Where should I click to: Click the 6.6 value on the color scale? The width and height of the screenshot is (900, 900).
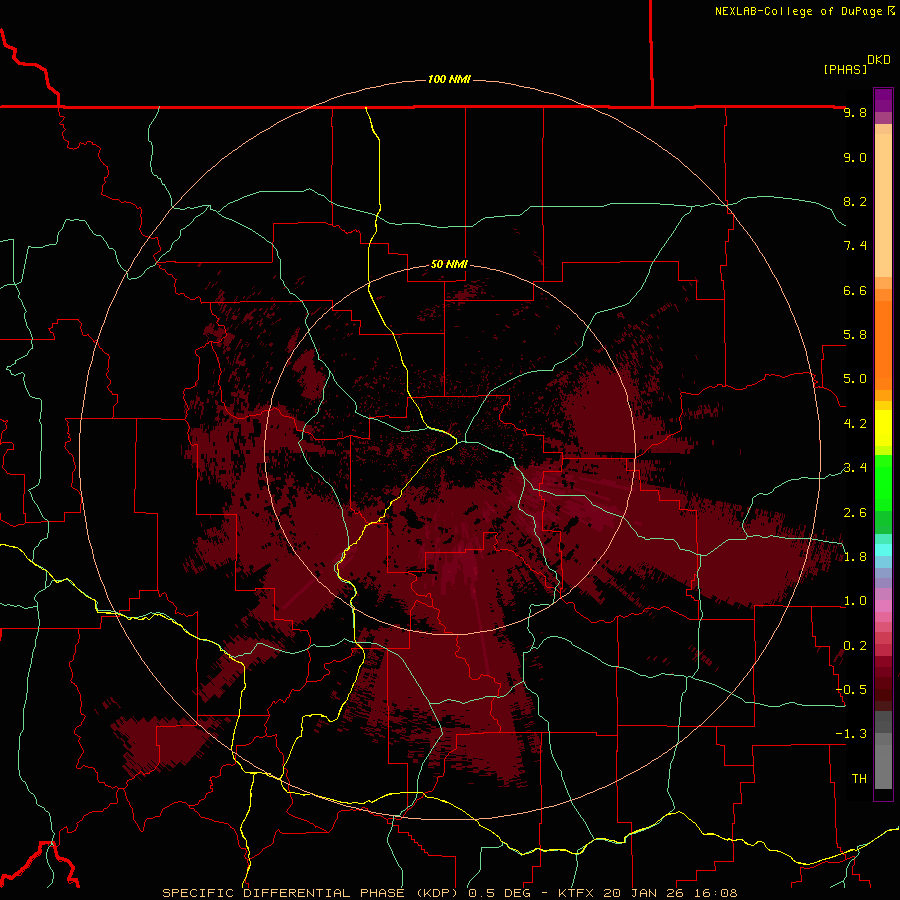point(855,290)
